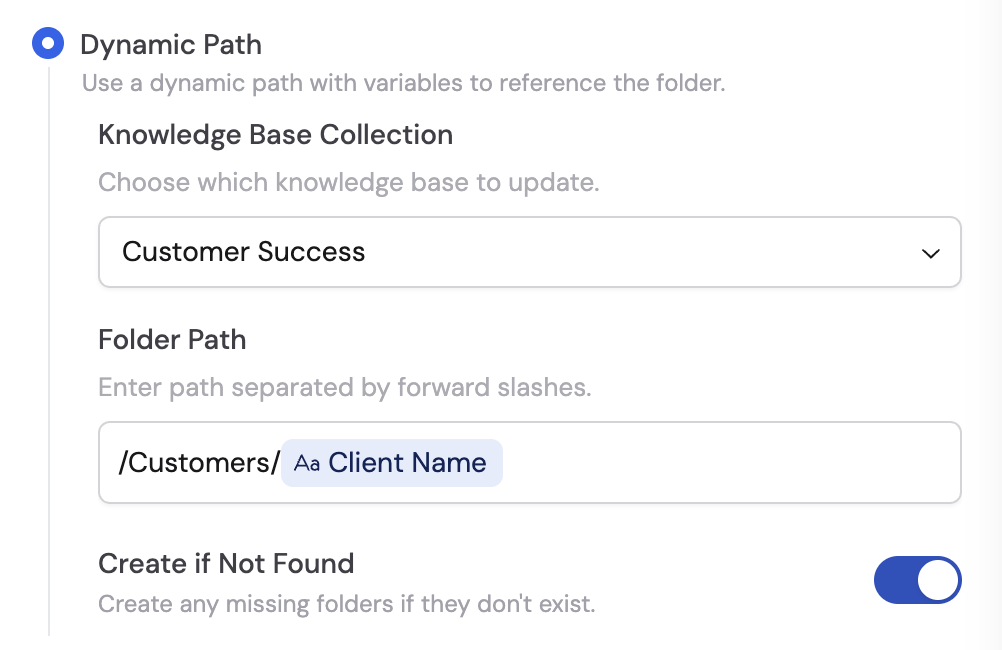
Task: Click the chevron on Knowledge Base Collection dropdown
Action: click(x=931, y=252)
